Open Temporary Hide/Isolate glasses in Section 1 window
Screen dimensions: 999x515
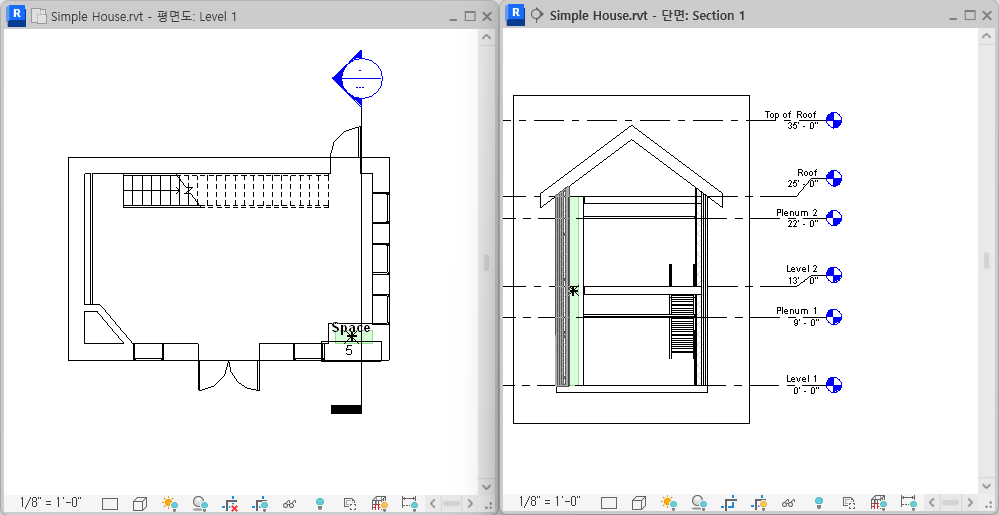[789, 504]
